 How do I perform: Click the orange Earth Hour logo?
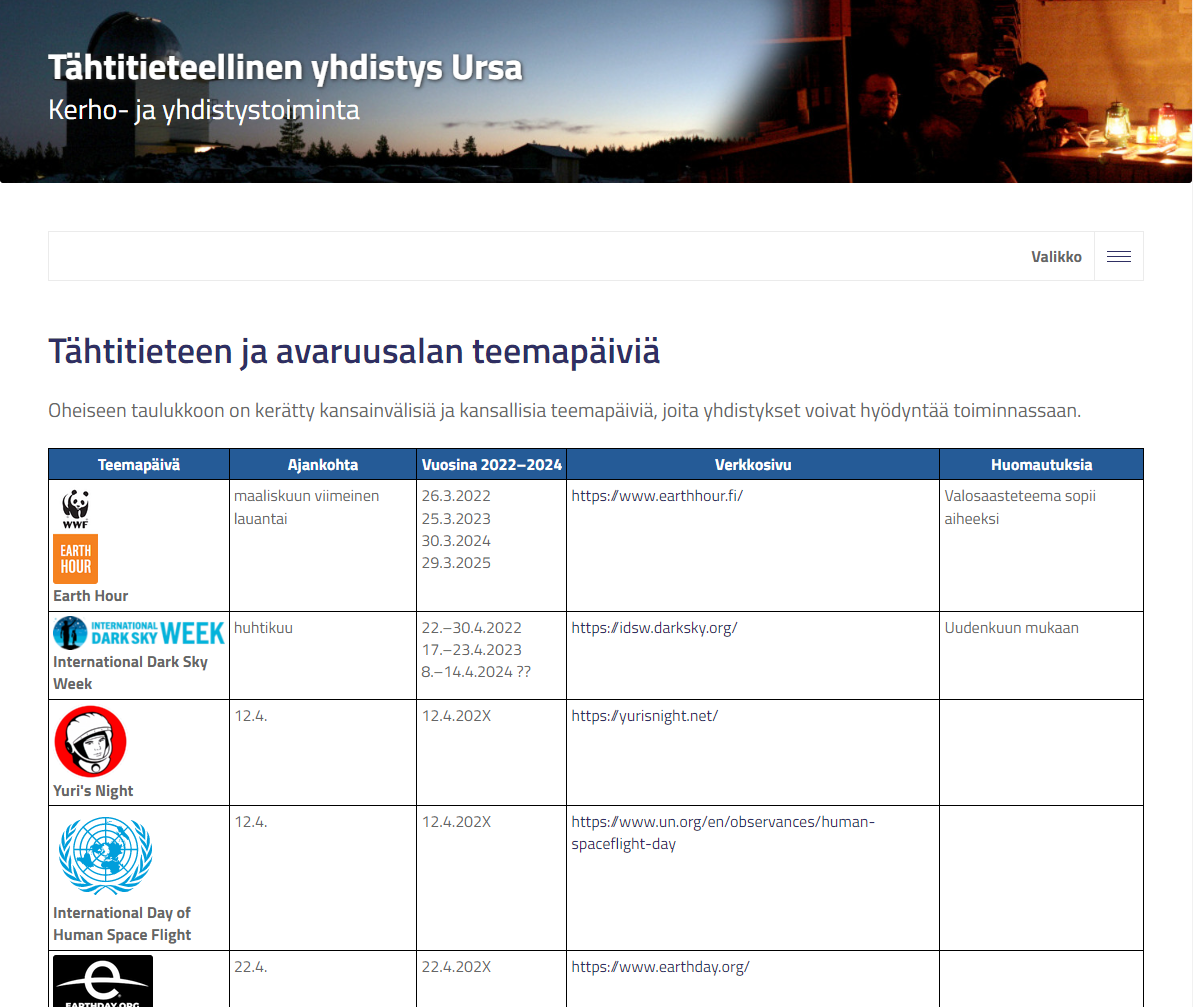(x=75, y=558)
